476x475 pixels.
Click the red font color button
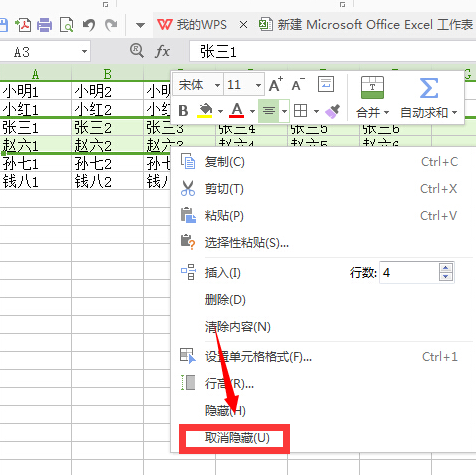click(x=236, y=111)
